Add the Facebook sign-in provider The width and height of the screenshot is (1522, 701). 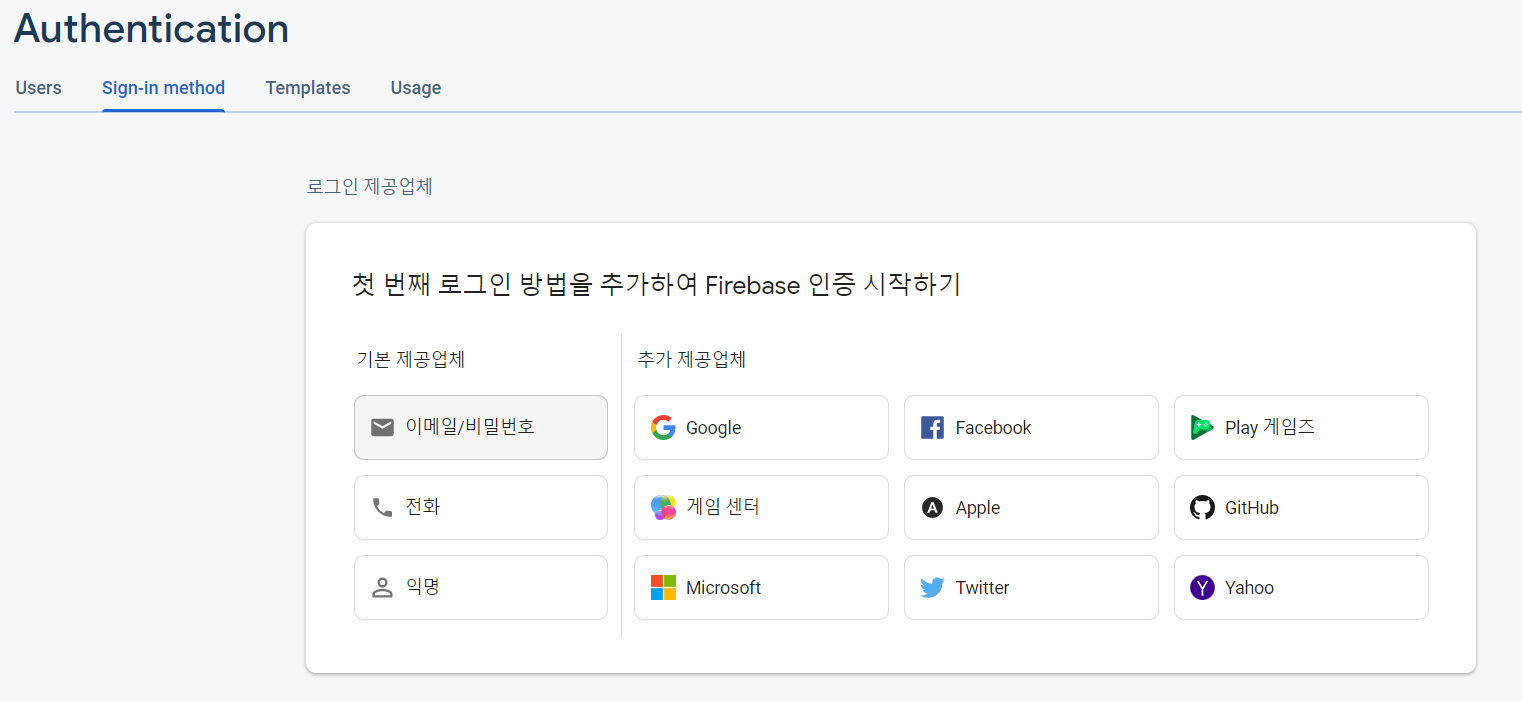[x=1031, y=427]
